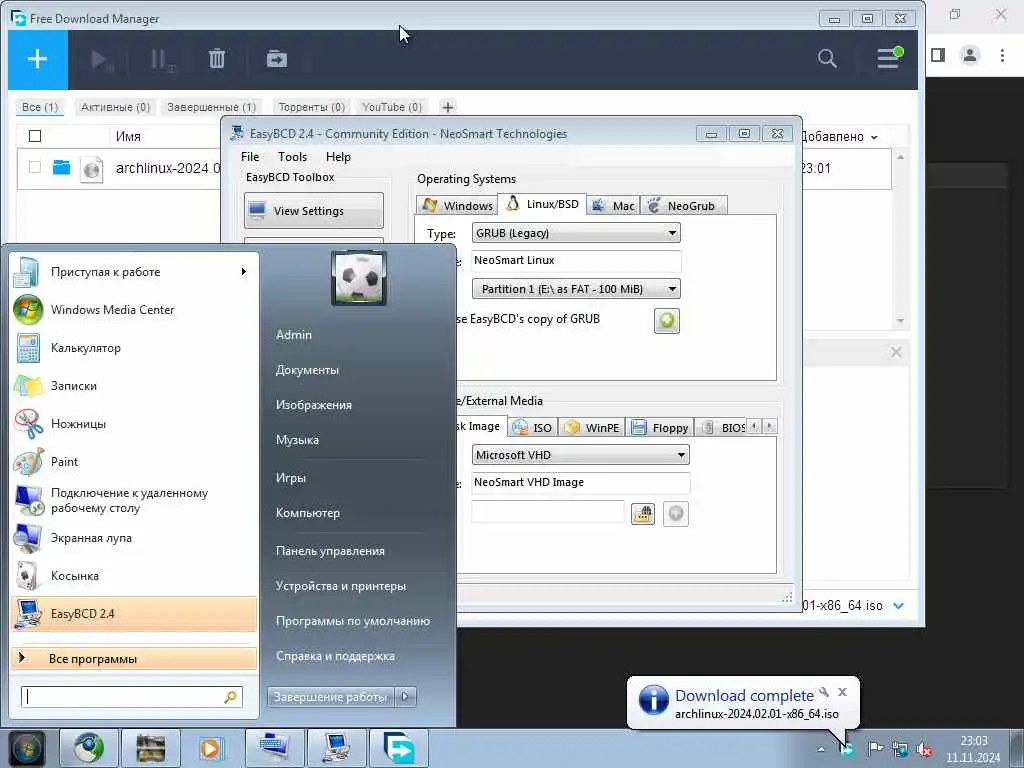
Task: Expand the Приступая к работе submenu arrow
Action: click(x=244, y=272)
